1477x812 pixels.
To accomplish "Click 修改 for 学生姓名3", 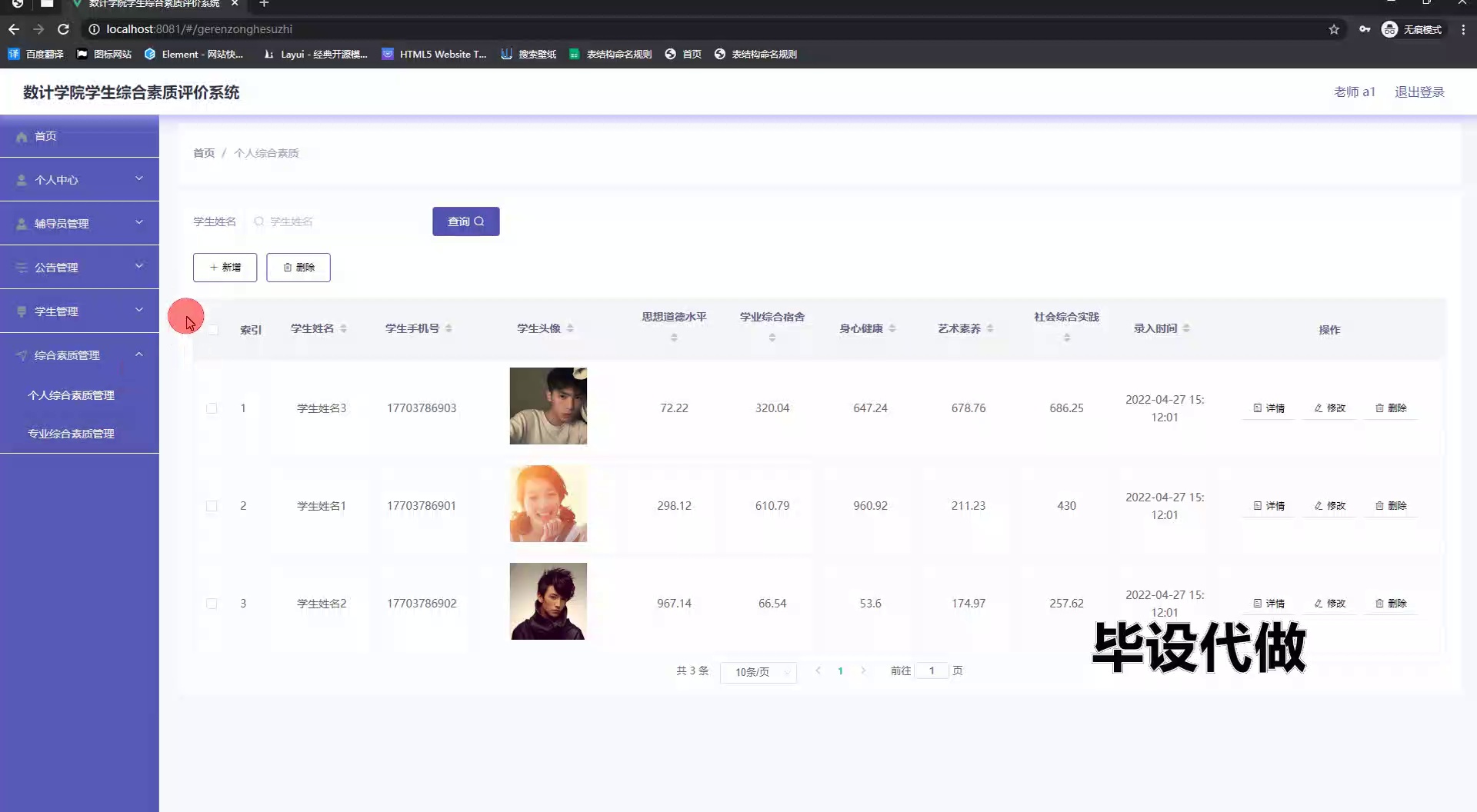I will (x=1329, y=408).
